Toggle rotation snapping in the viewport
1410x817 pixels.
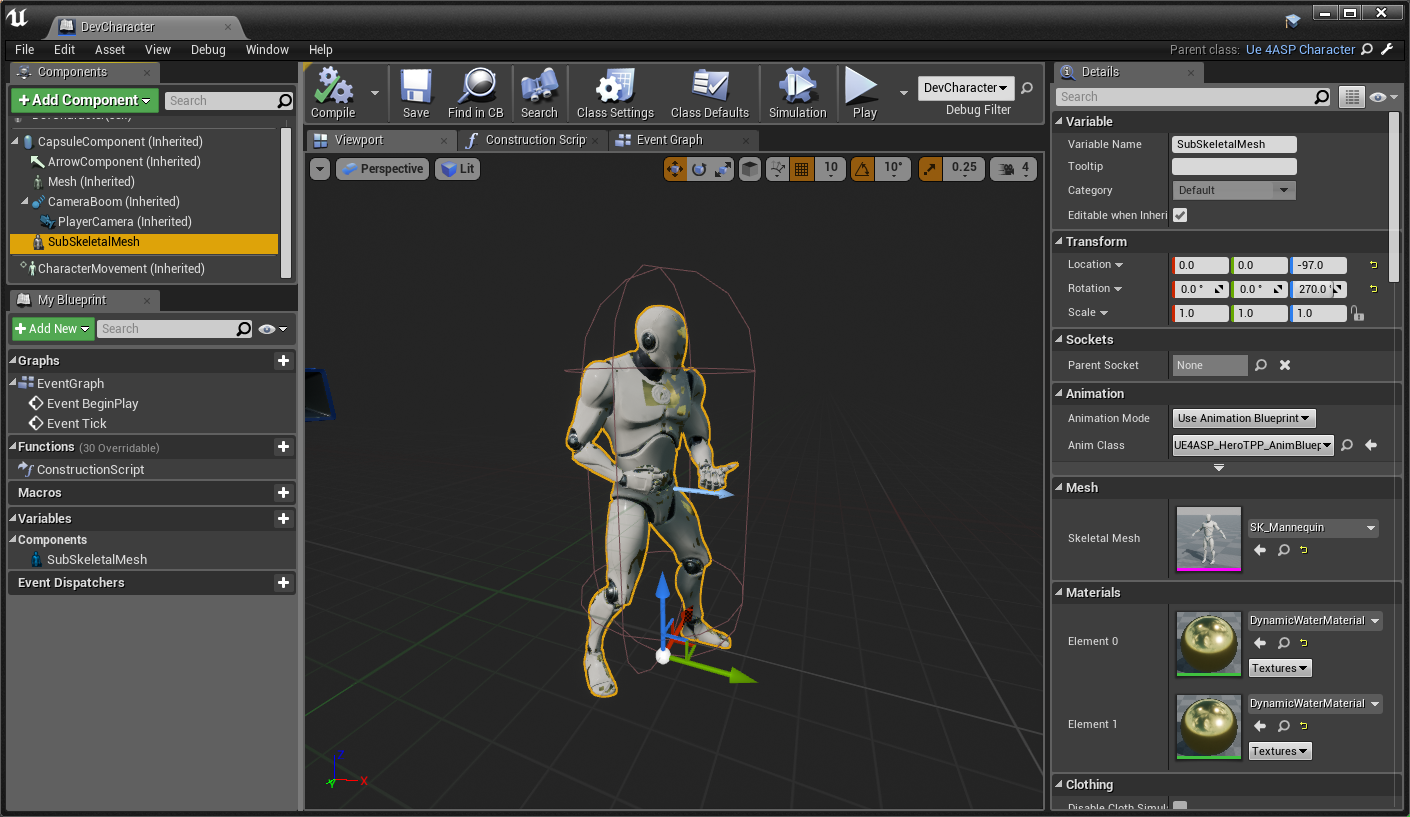click(862, 169)
